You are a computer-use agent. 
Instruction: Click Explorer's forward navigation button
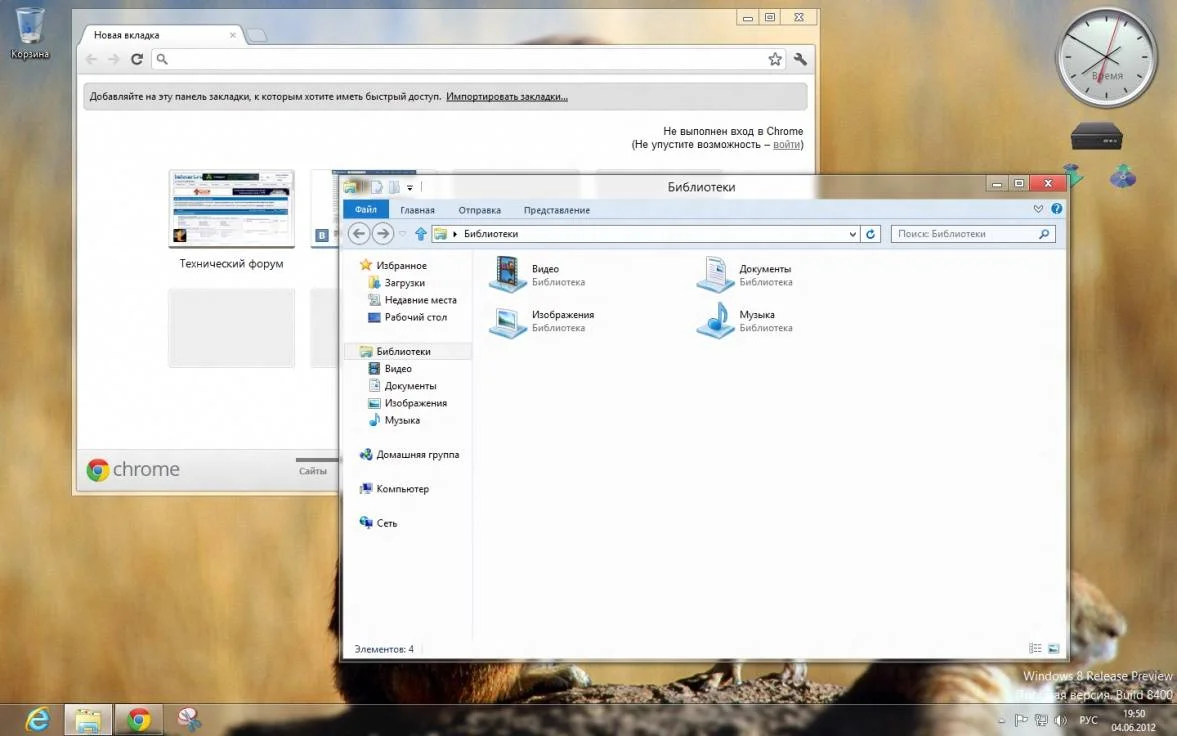tap(383, 234)
